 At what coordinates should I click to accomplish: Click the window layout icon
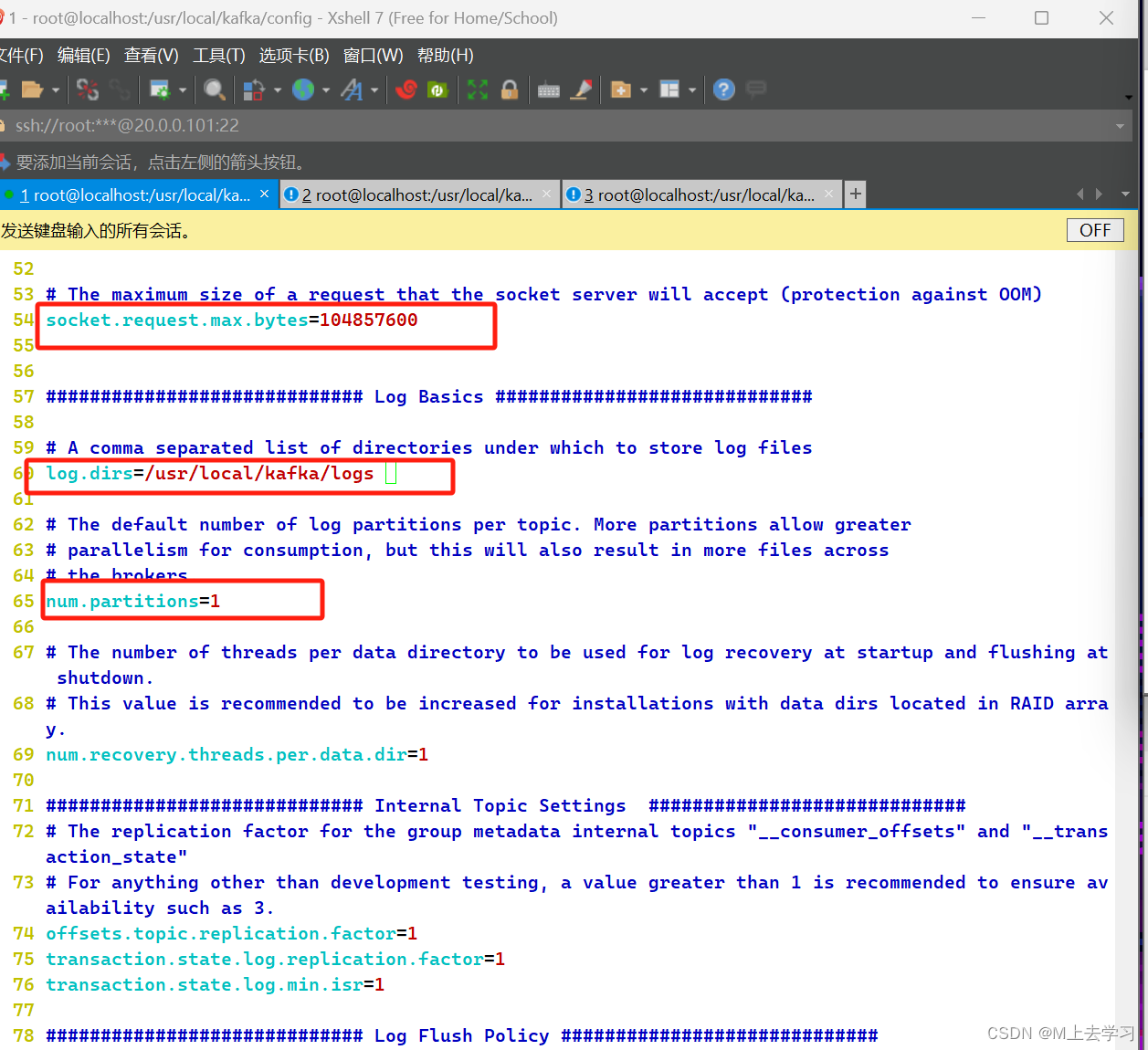coord(669,89)
